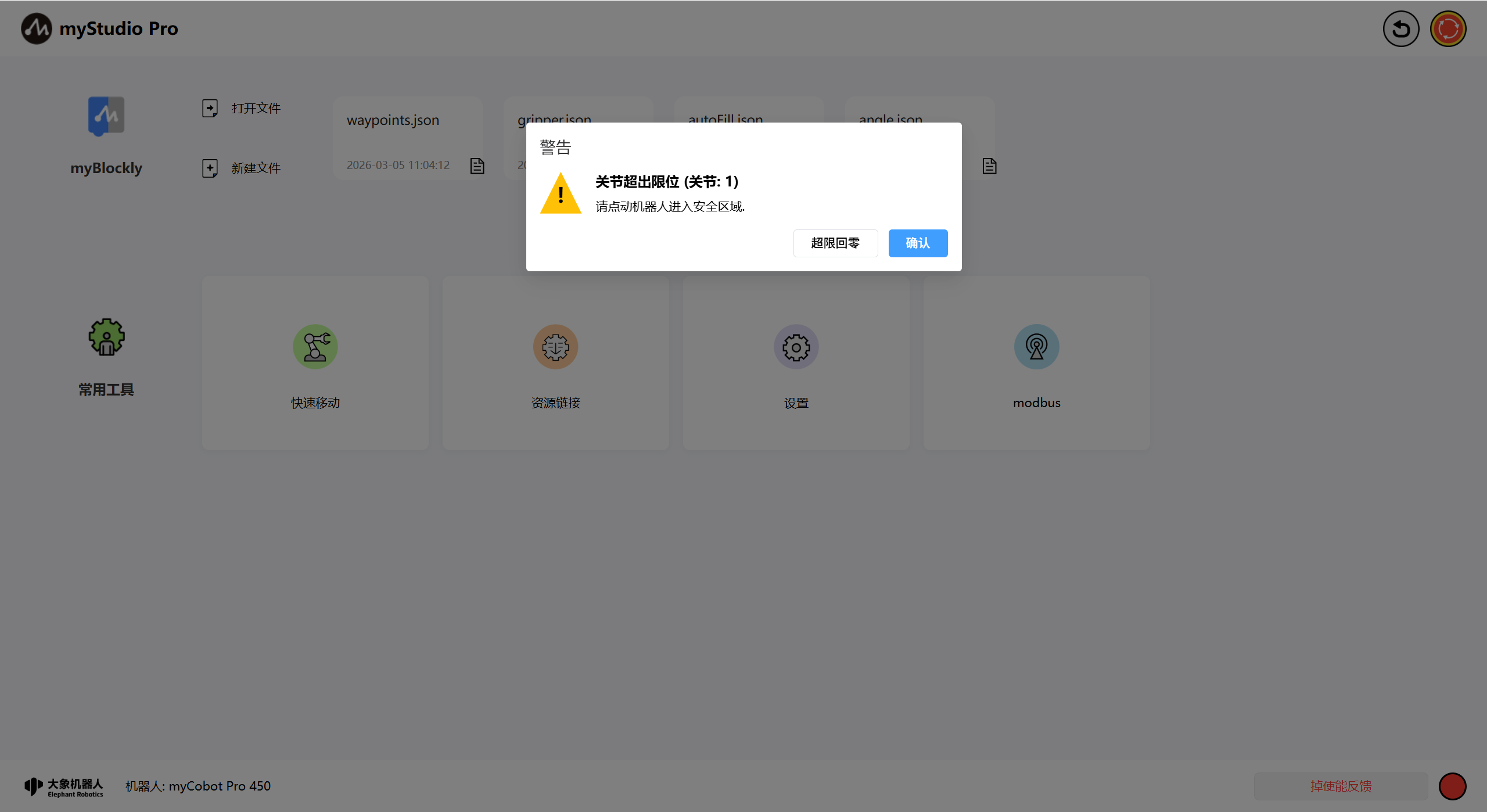Open the waypoints.json recent file
This screenshot has height=812, width=1487.
point(393,120)
